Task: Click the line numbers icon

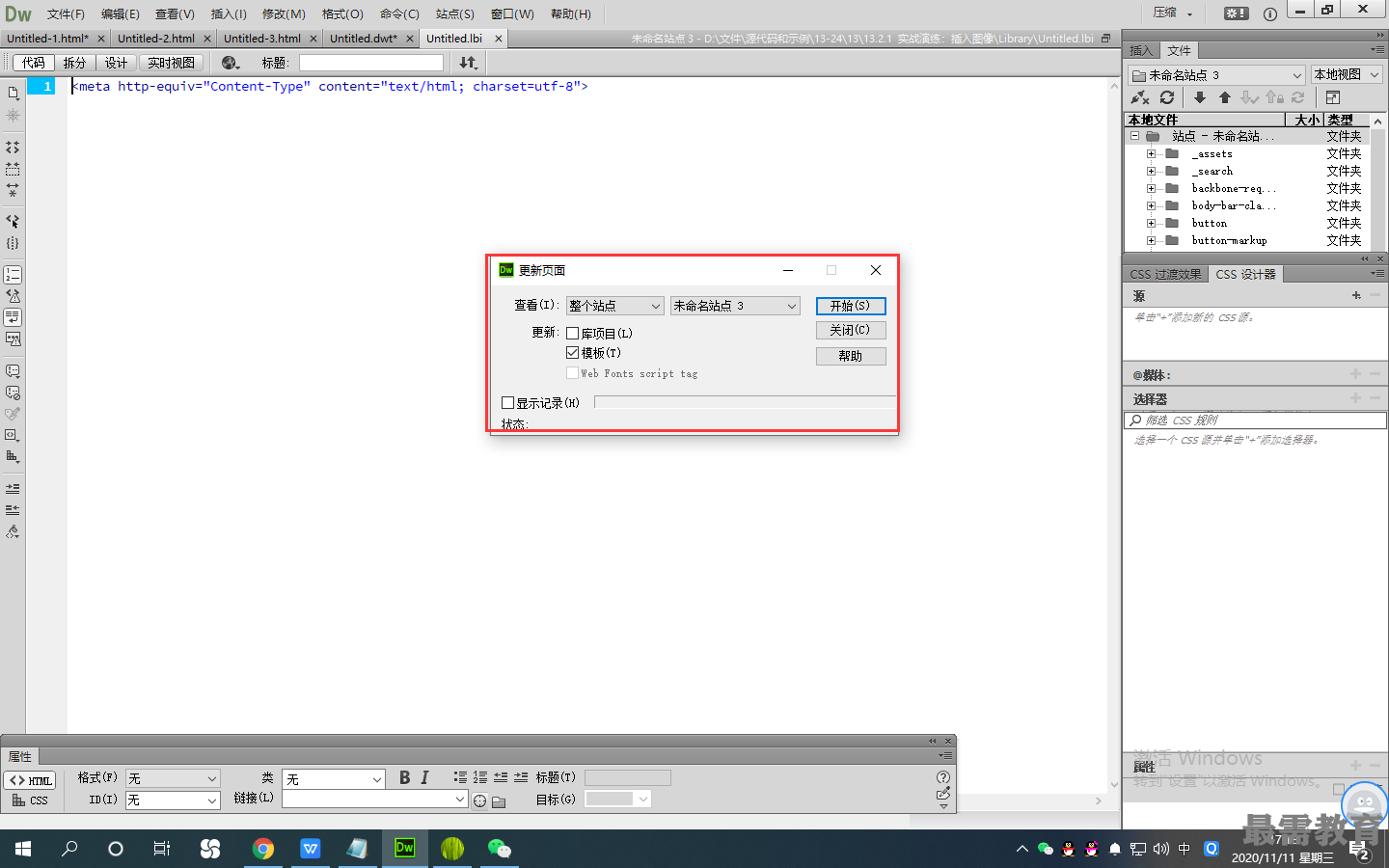Action: click(x=13, y=275)
